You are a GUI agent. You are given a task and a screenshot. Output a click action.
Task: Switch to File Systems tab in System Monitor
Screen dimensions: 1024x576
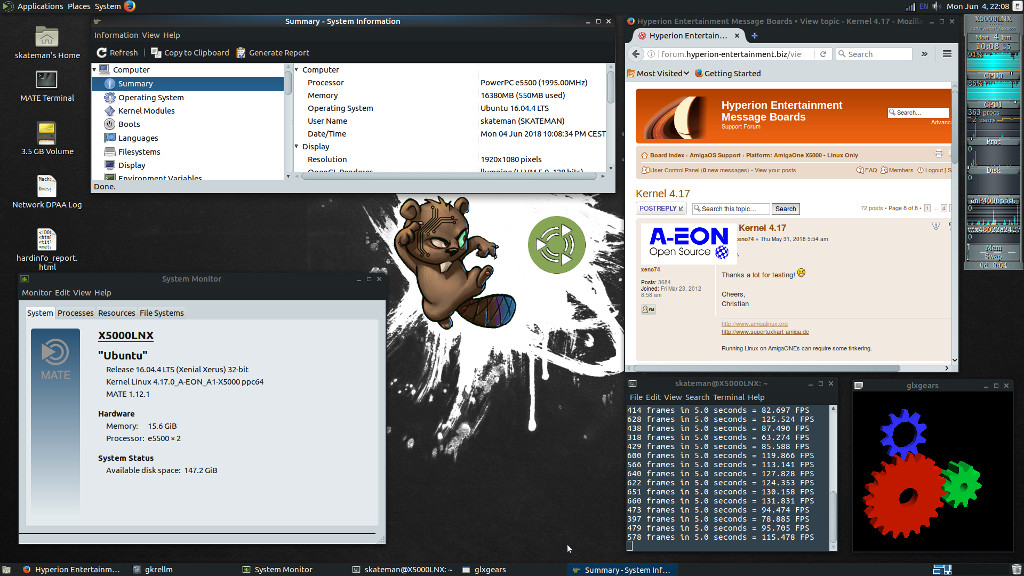[161, 313]
